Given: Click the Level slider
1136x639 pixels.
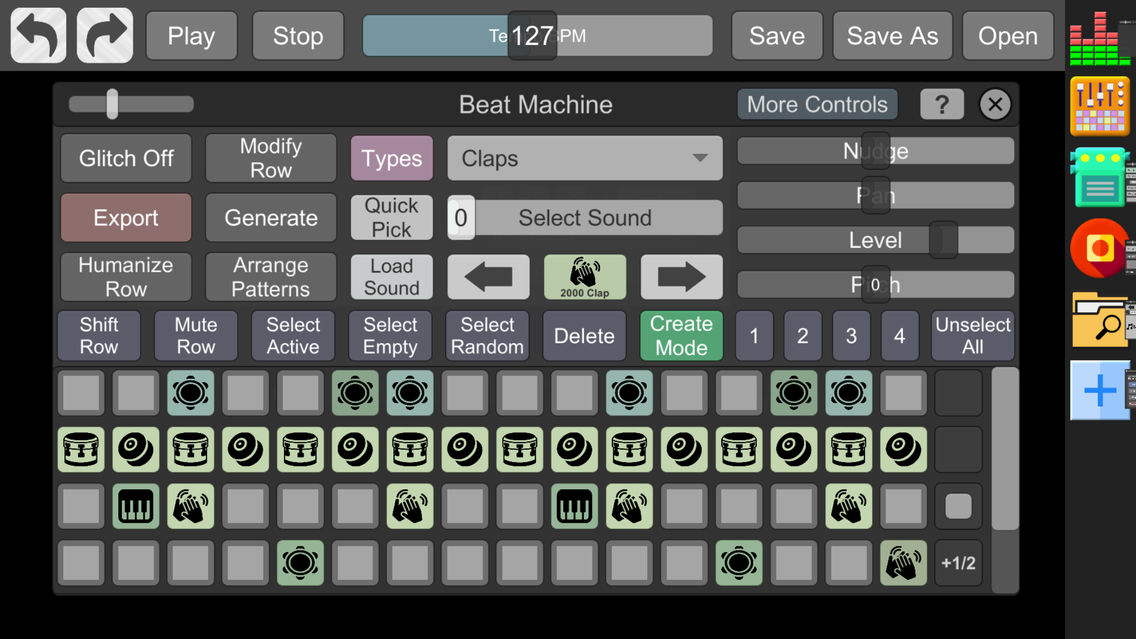Looking at the screenshot, I should pos(875,240).
